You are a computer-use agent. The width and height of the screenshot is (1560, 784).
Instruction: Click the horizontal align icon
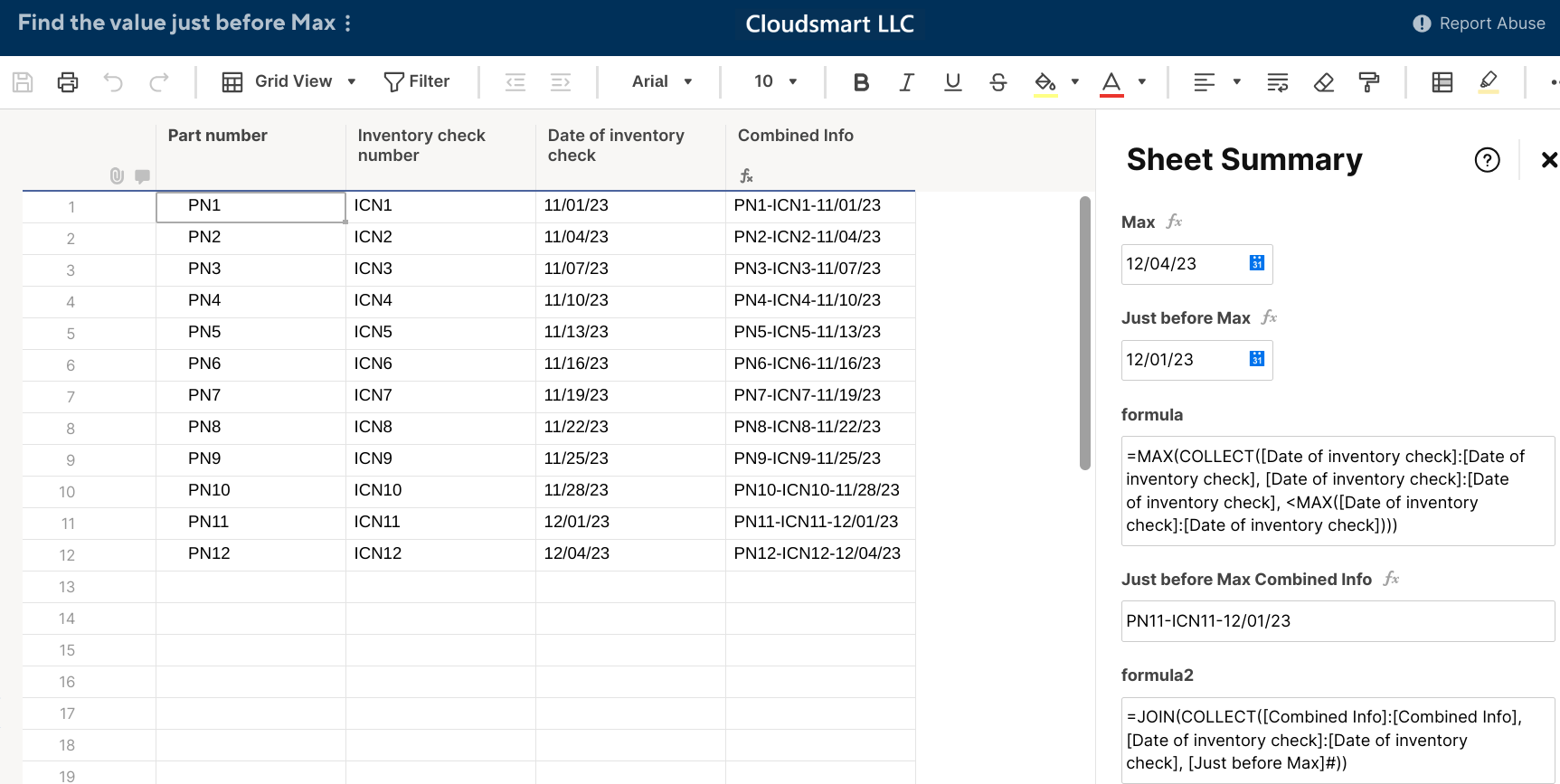coord(1204,82)
